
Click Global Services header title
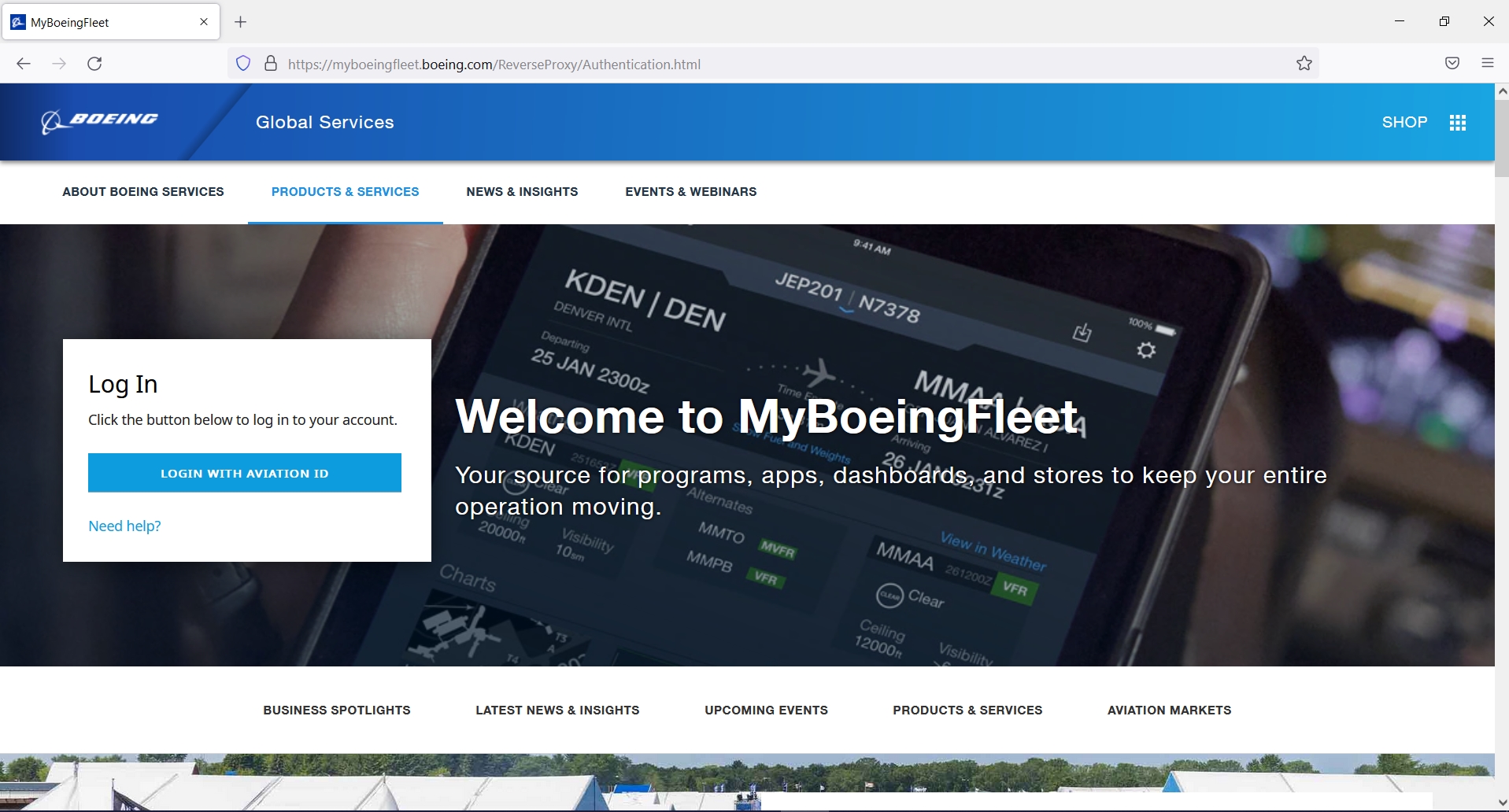click(325, 123)
